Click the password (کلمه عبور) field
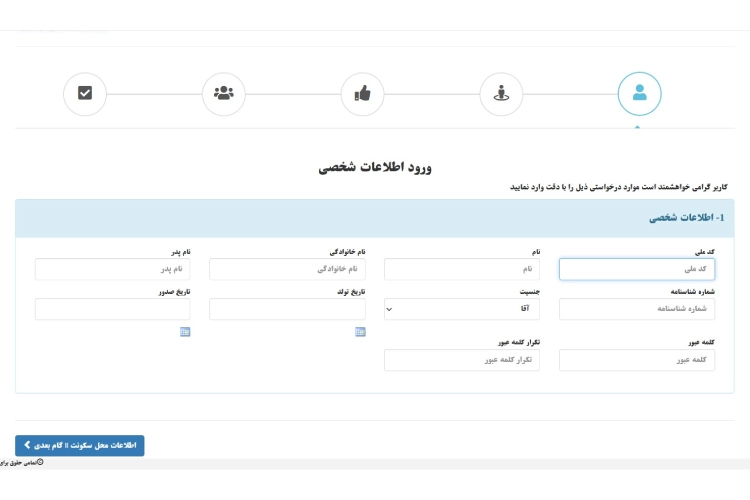 coord(636,360)
